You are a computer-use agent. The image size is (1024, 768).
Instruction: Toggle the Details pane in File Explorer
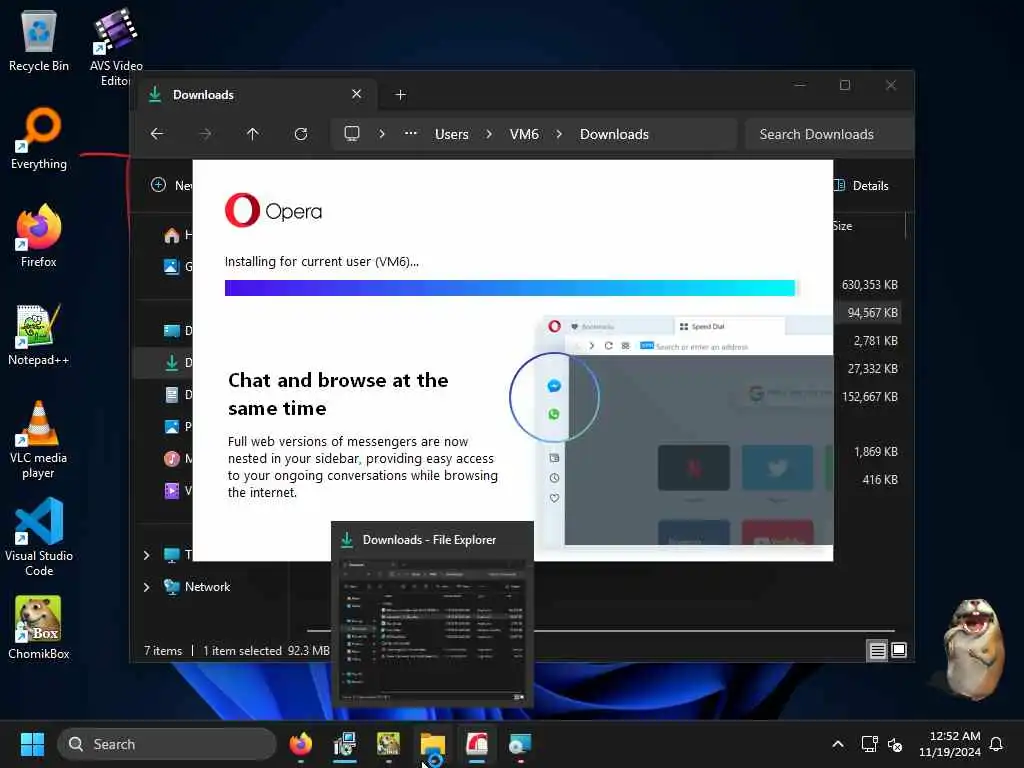click(x=861, y=185)
